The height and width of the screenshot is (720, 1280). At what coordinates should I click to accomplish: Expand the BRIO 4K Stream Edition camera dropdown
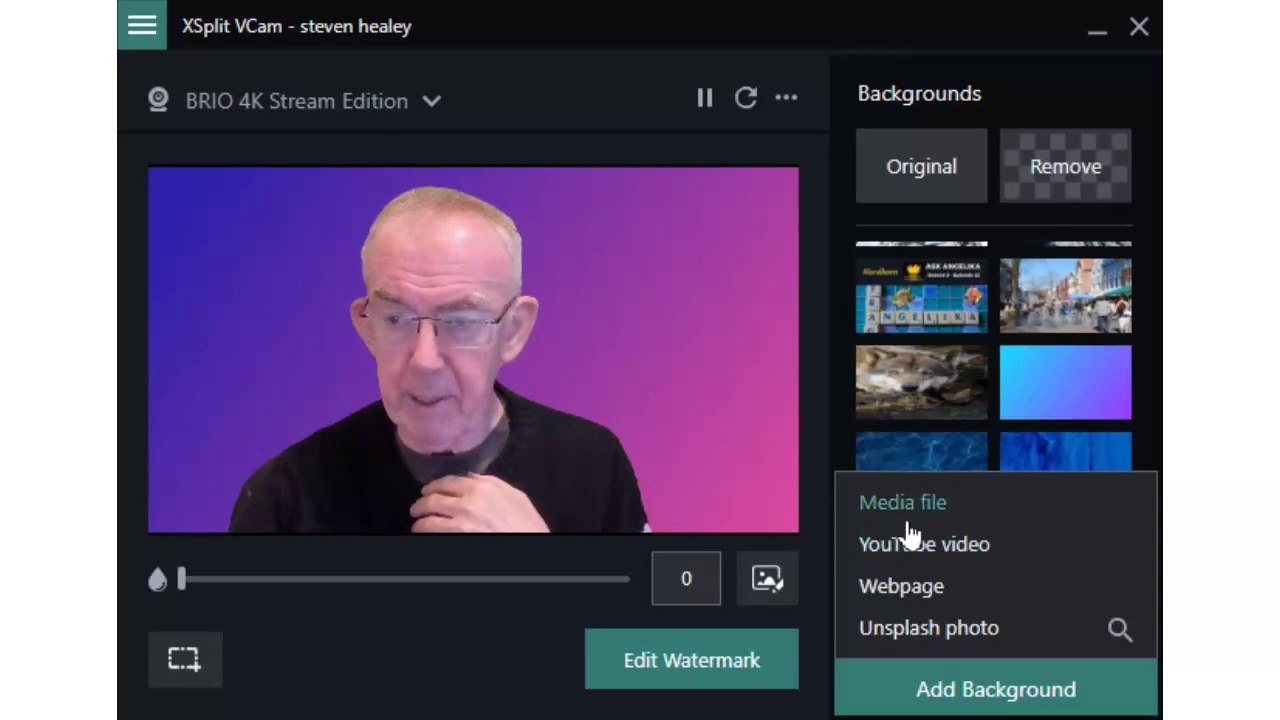click(431, 101)
